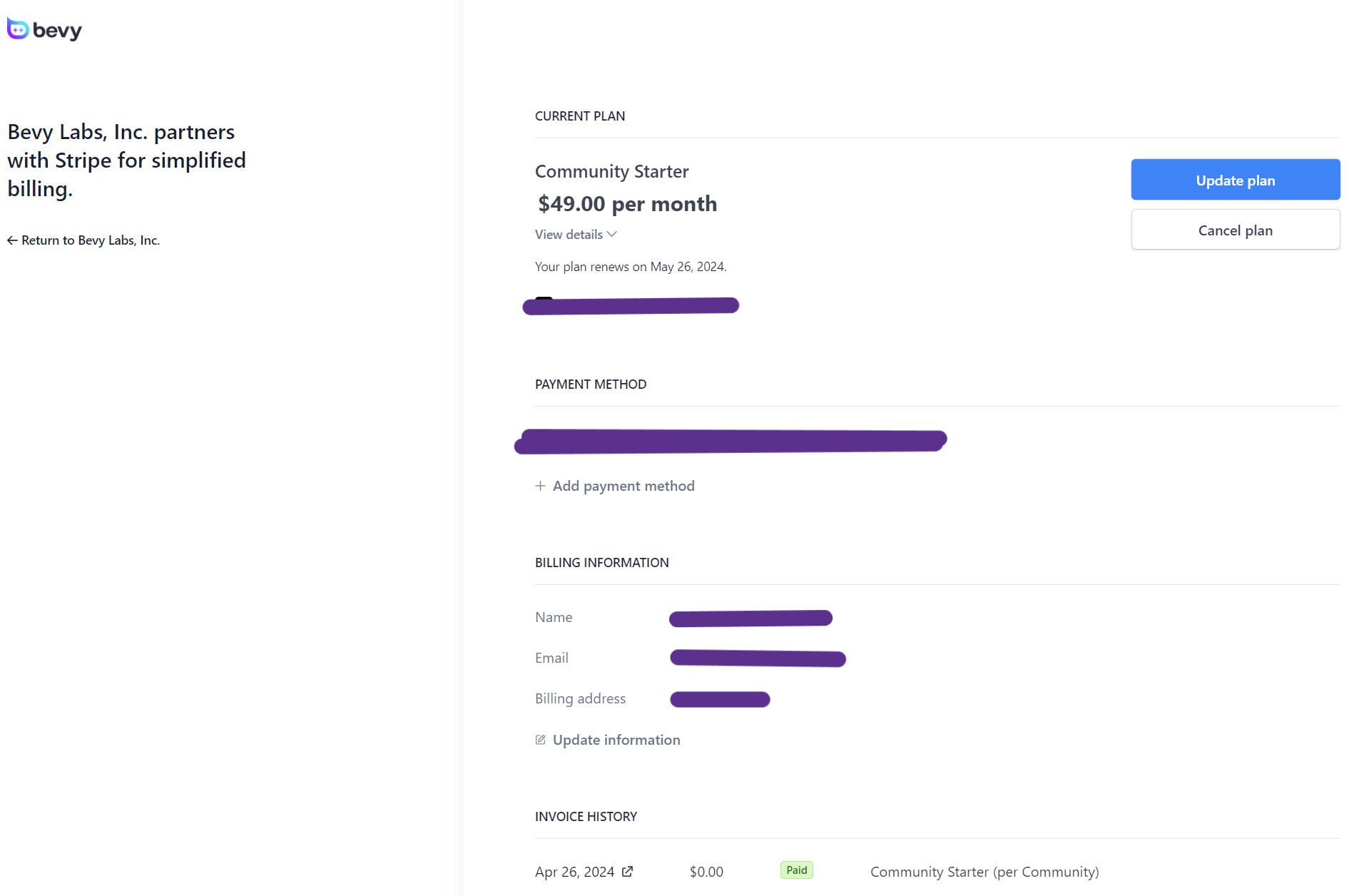The height and width of the screenshot is (896, 1354).
Task: Click the plus icon beside Add payment method
Action: 541,486
